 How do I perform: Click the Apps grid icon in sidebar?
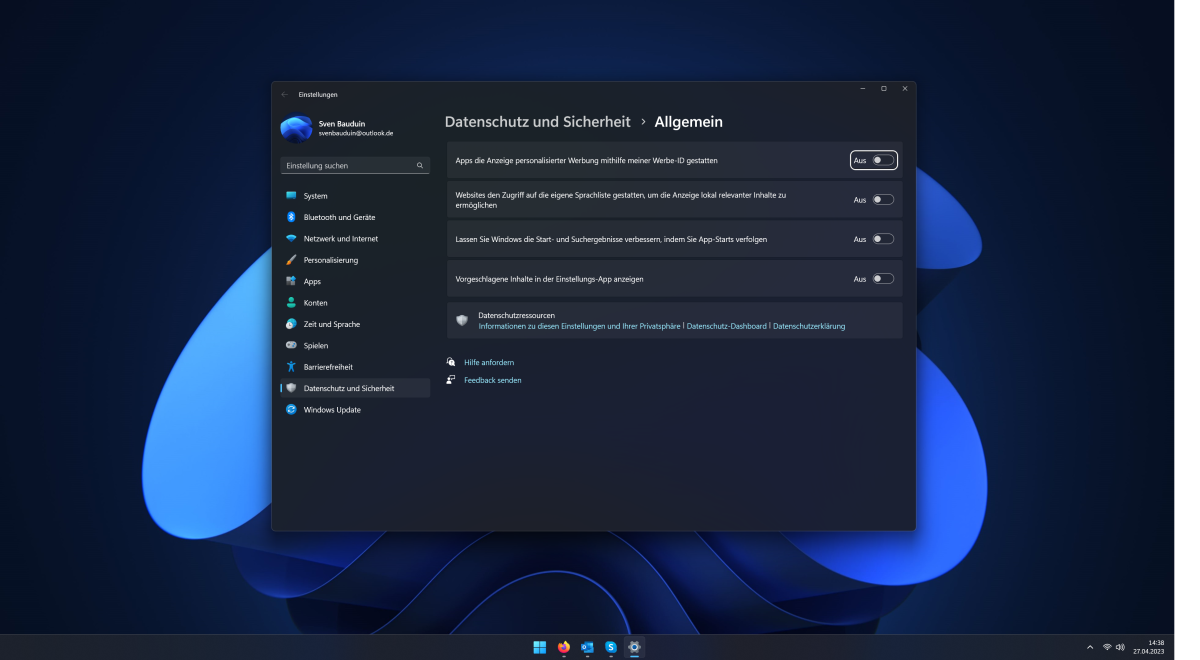tap(291, 281)
